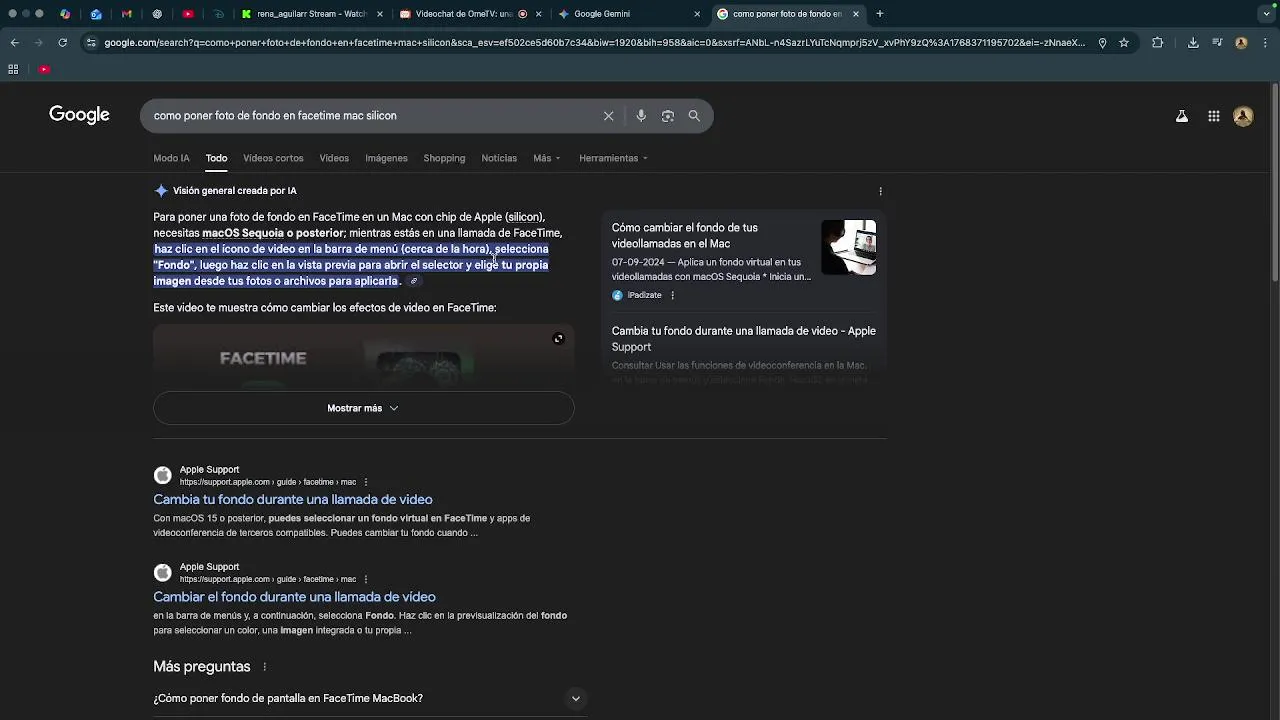Bookmark this page with the star icon

1124,43
